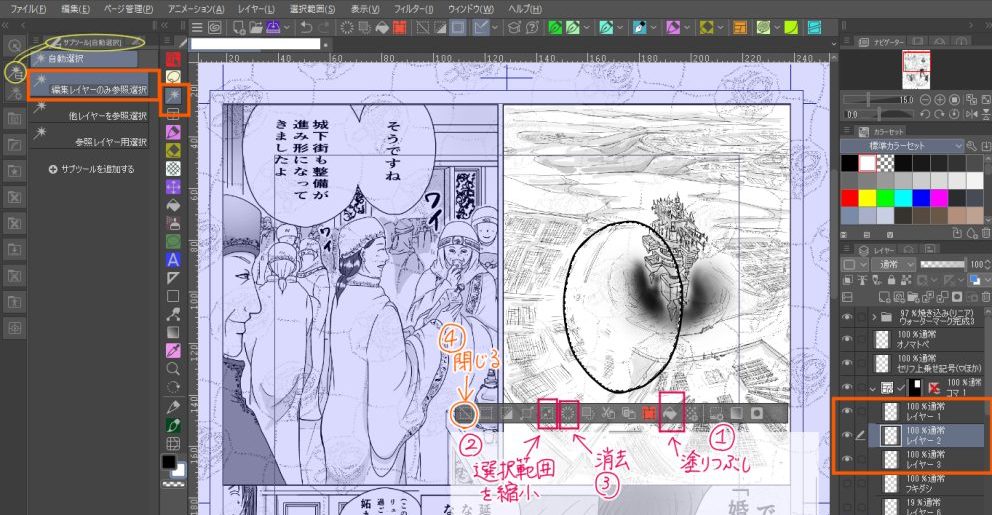Click Shrink selection in selection launcher
Screen dimensions: 992x515
point(547,414)
